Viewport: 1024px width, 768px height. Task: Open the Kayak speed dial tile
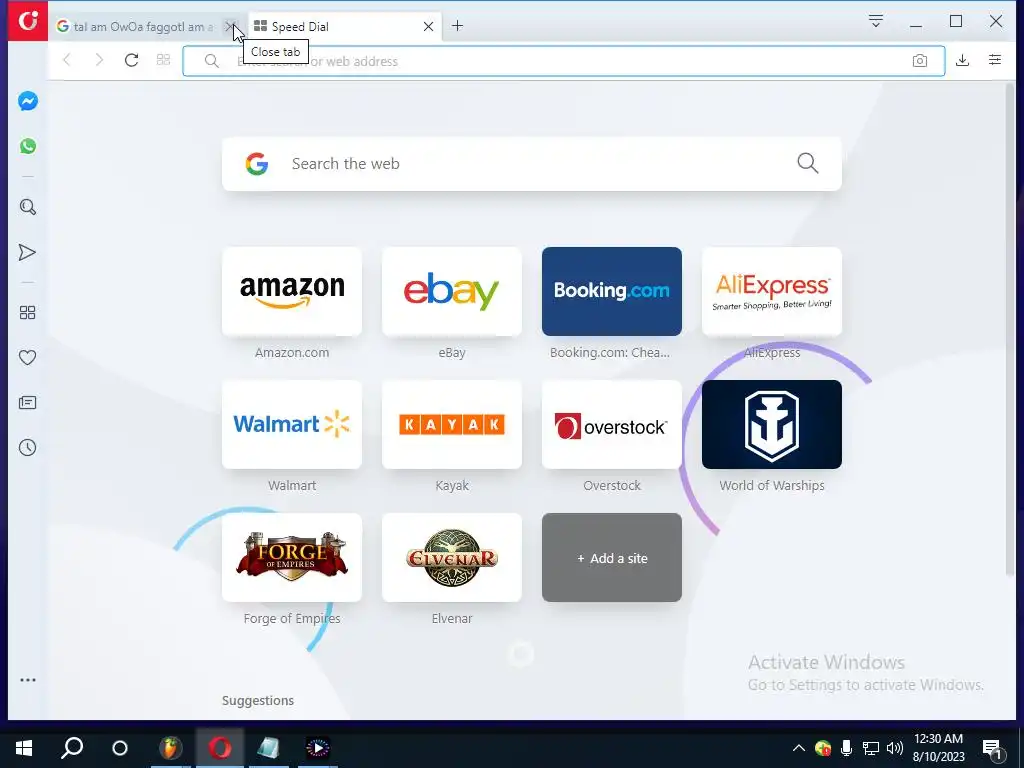(452, 424)
